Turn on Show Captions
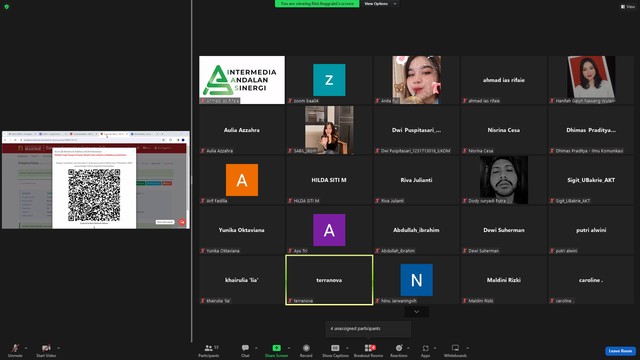The height and width of the screenshot is (360, 640). (x=335, y=350)
